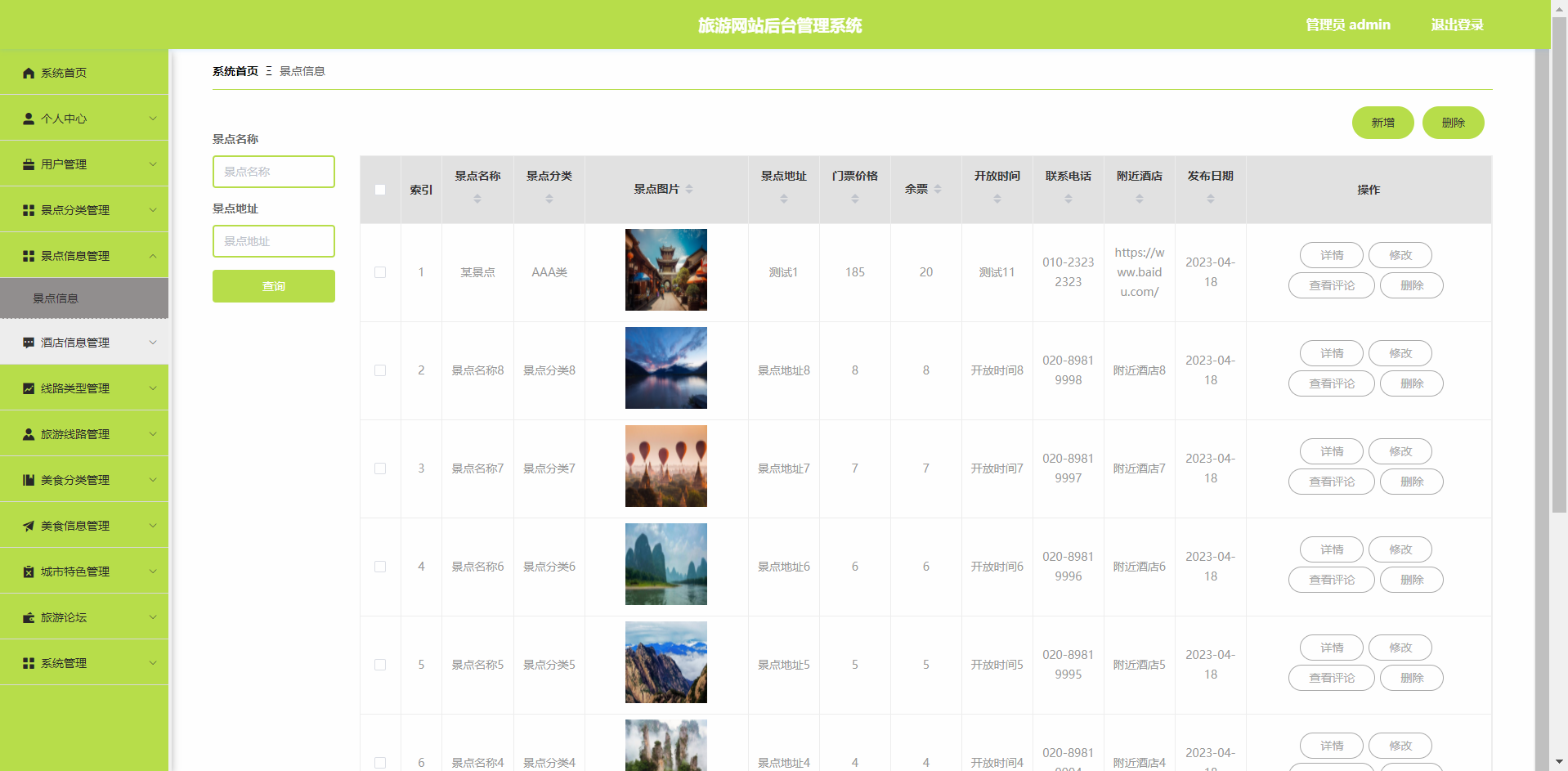Expand 旅游线路管理 chevron arrow
1568x771 pixels.
coord(153,434)
